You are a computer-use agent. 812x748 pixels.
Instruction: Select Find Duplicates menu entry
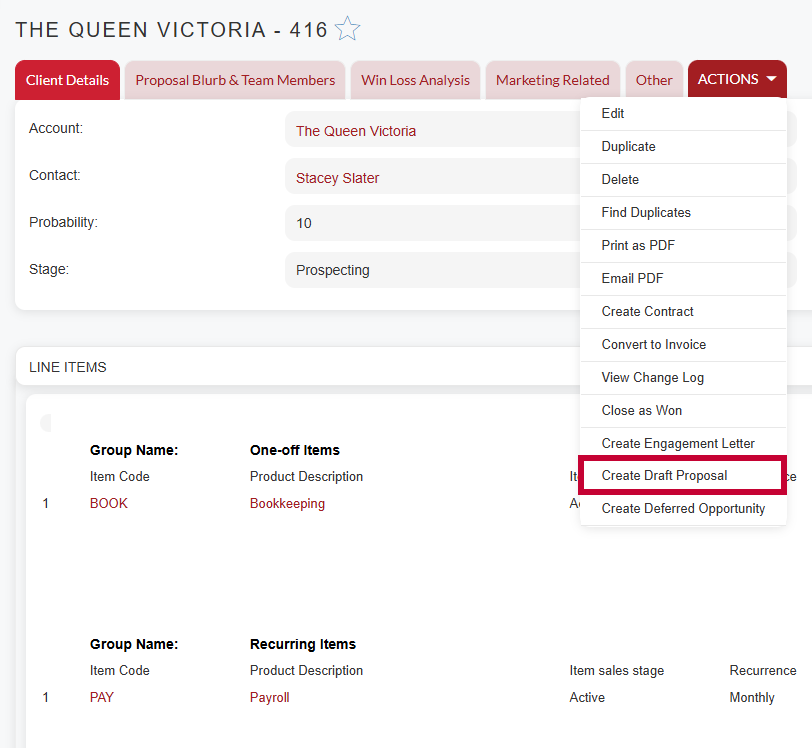tap(683, 213)
